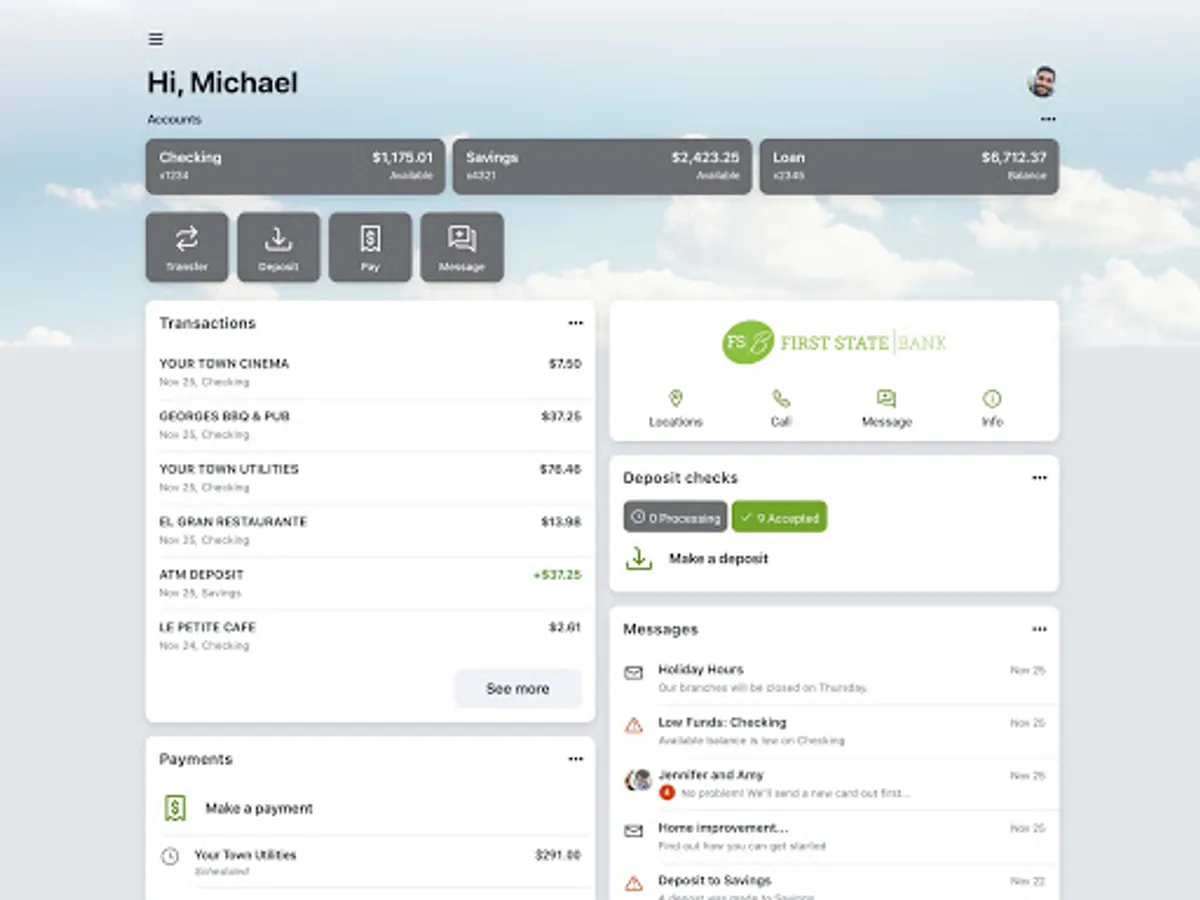
Task: Select the 9 Accepted filter
Action: [x=779, y=517]
